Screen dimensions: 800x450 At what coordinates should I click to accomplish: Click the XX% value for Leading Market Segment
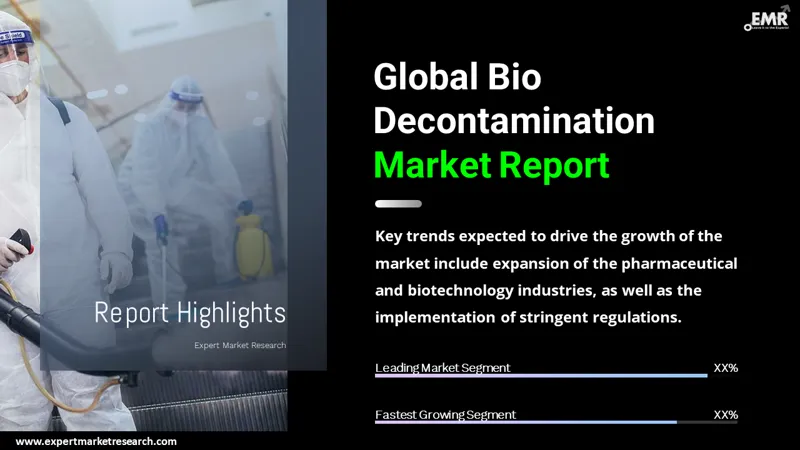(x=725, y=367)
